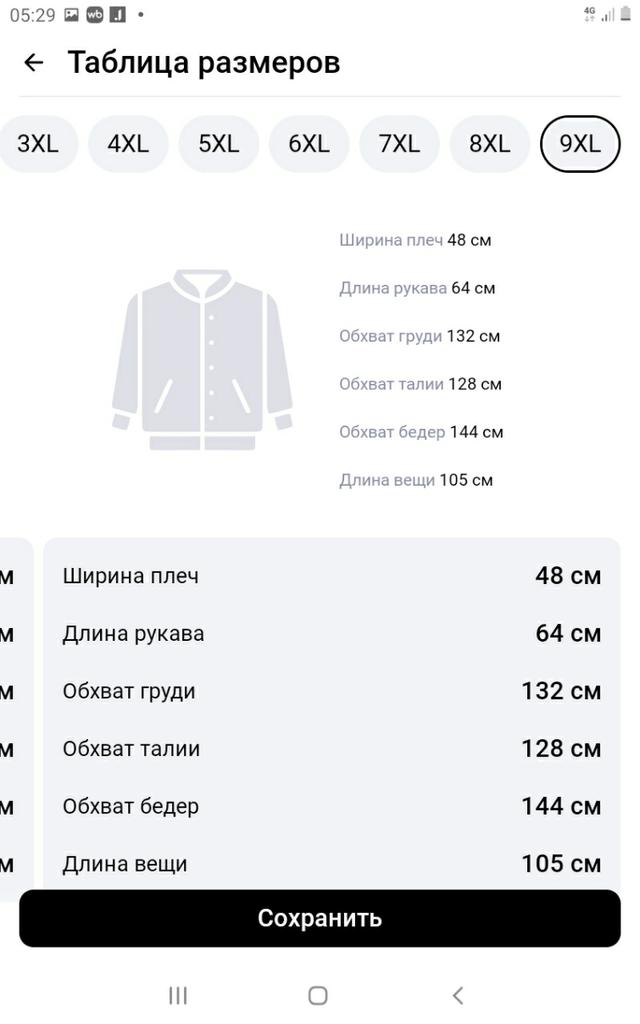Select the 4XL size tab
The height and width of the screenshot is (1024, 640).
point(128,144)
